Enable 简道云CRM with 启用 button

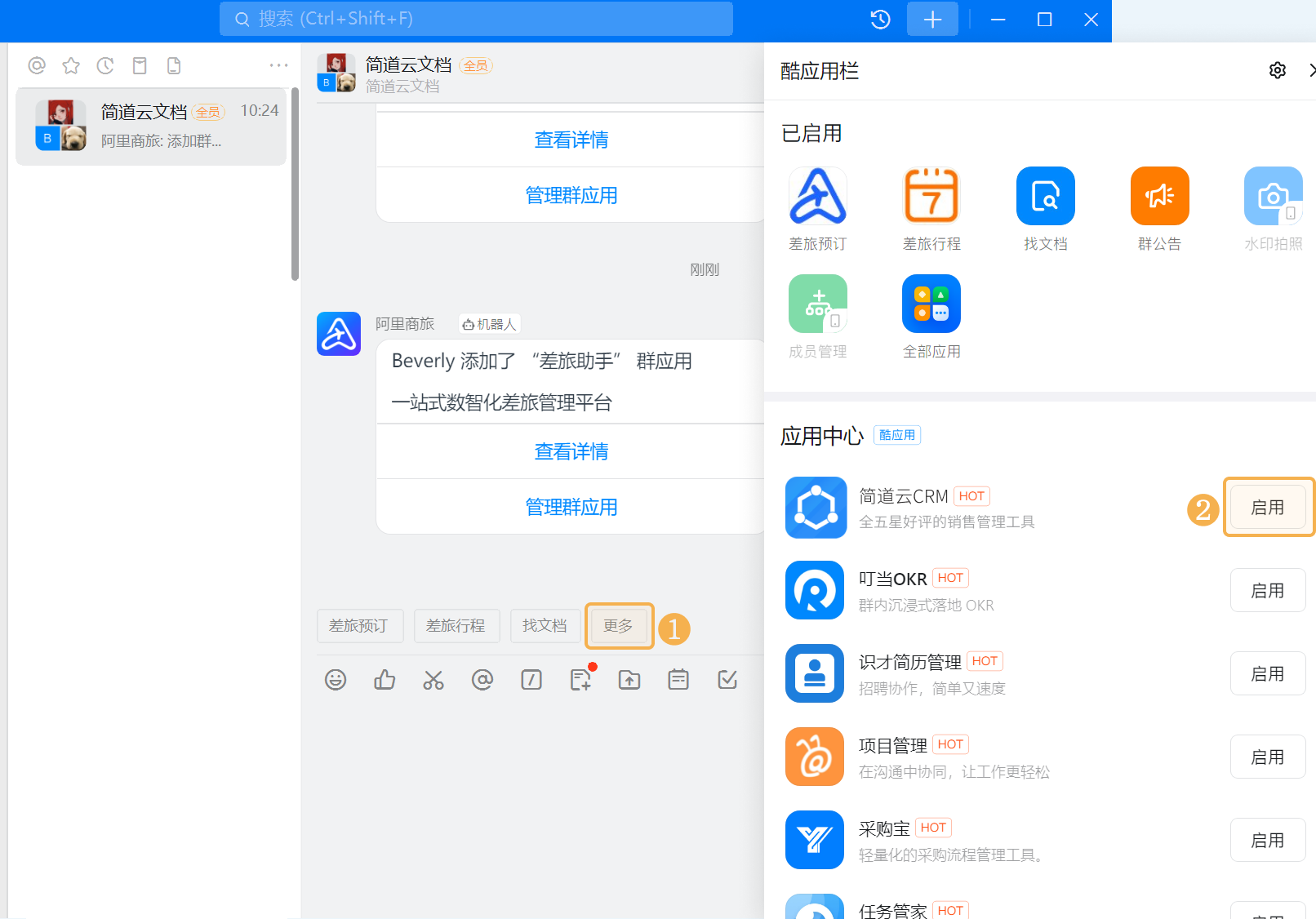click(1268, 508)
